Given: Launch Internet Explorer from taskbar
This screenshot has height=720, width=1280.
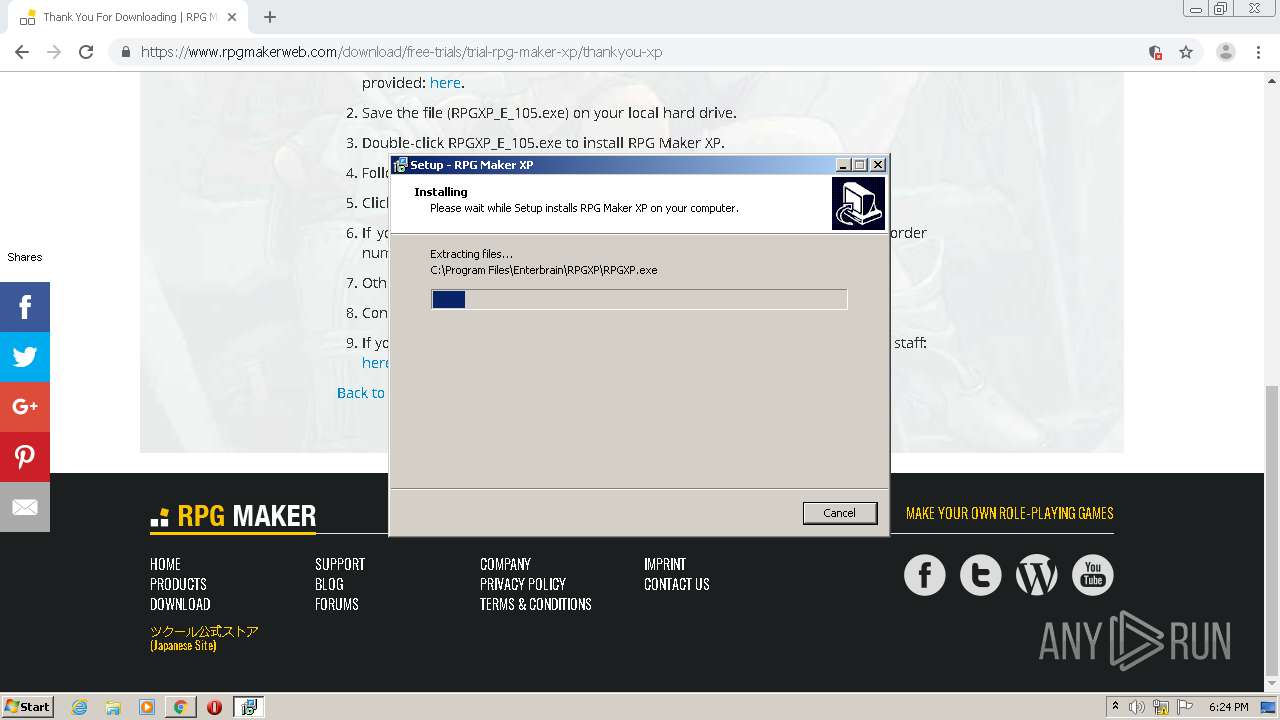Looking at the screenshot, I should [x=80, y=707].
